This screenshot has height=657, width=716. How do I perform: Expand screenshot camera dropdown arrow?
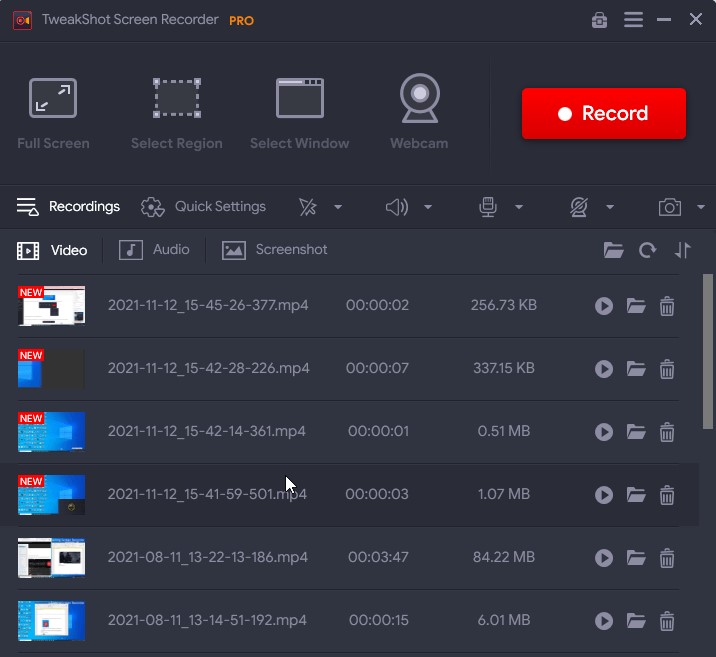(x=701, y=207)
